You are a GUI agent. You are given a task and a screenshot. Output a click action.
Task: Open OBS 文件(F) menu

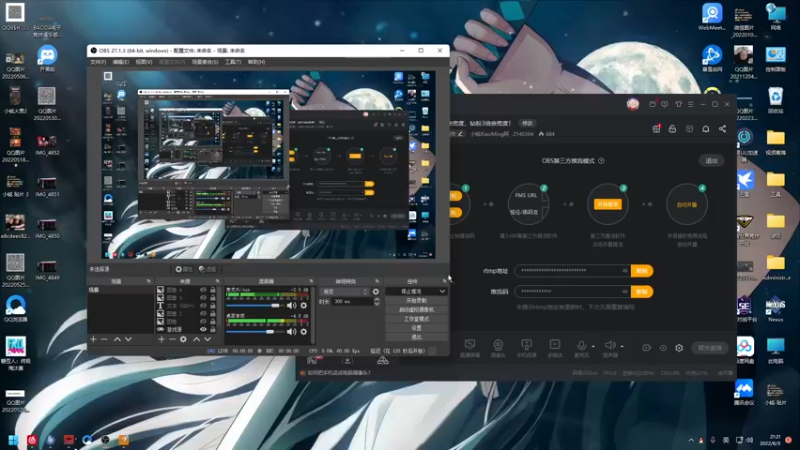point(97,62)
